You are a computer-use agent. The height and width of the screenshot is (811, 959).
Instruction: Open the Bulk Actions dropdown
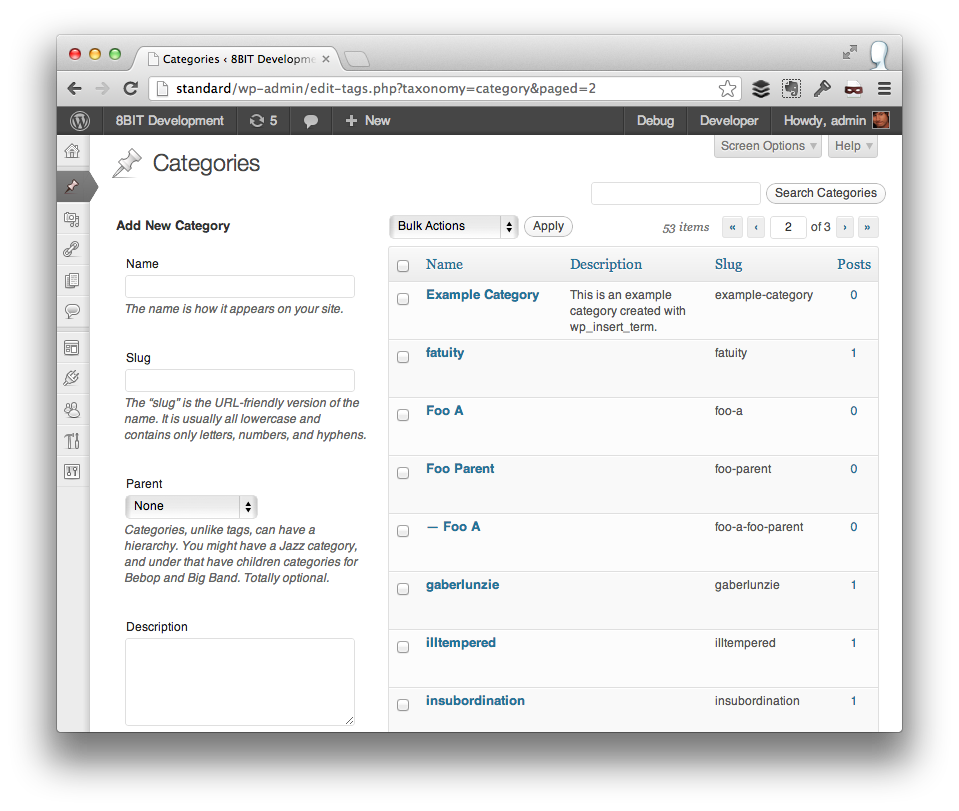tap(454, 226)
